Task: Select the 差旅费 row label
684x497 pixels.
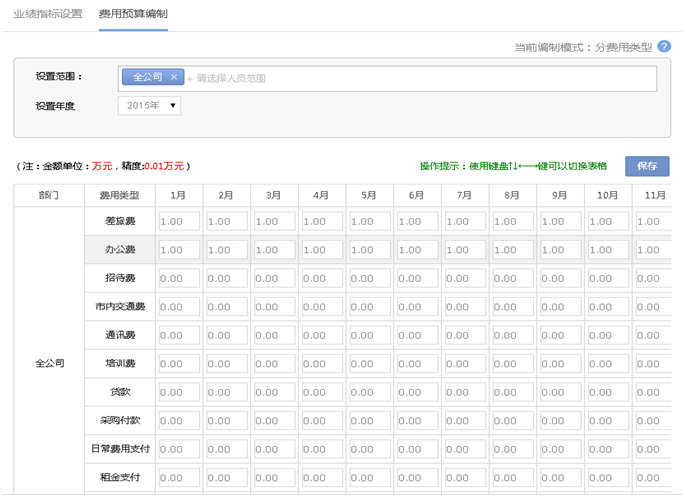Action: pos(120,221)
